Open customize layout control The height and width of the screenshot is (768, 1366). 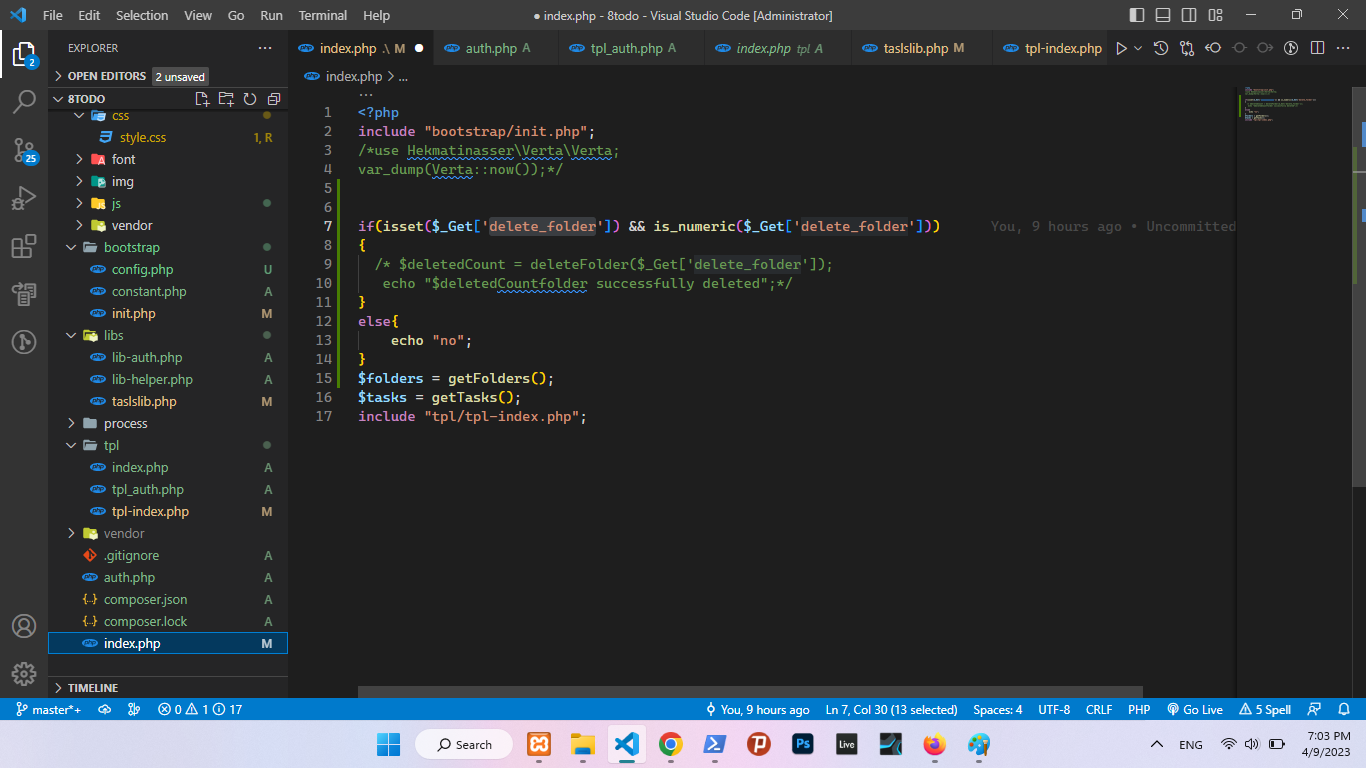point(1215,15)
